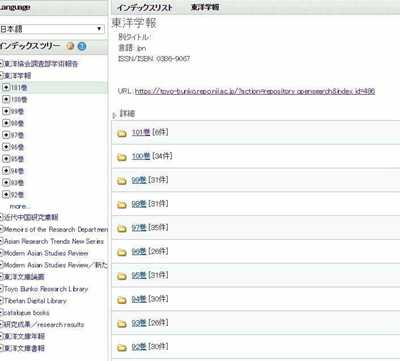Open the toyo-bunko repository URL link
This screenshot has width=400, height=361.
coord(255,91)
